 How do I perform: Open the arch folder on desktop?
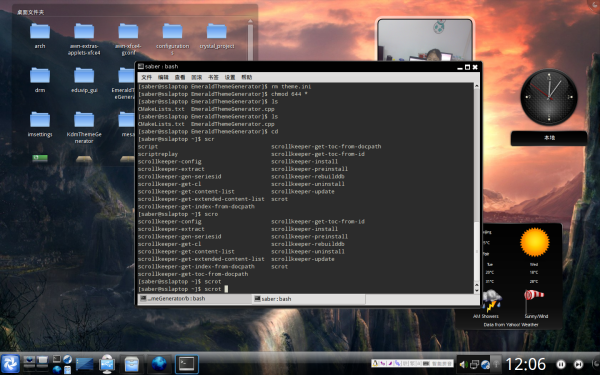point(40,36)
